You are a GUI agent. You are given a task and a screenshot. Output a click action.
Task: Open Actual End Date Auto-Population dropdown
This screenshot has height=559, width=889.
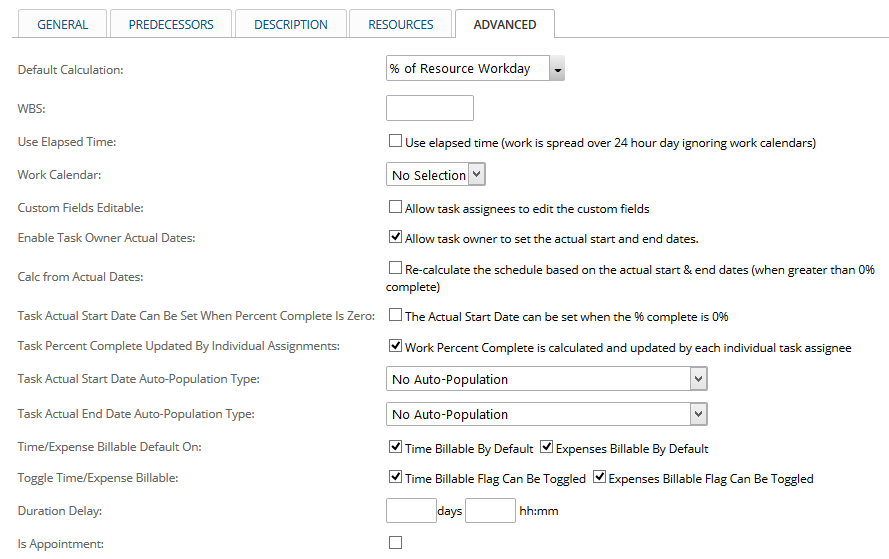[547, 414]
